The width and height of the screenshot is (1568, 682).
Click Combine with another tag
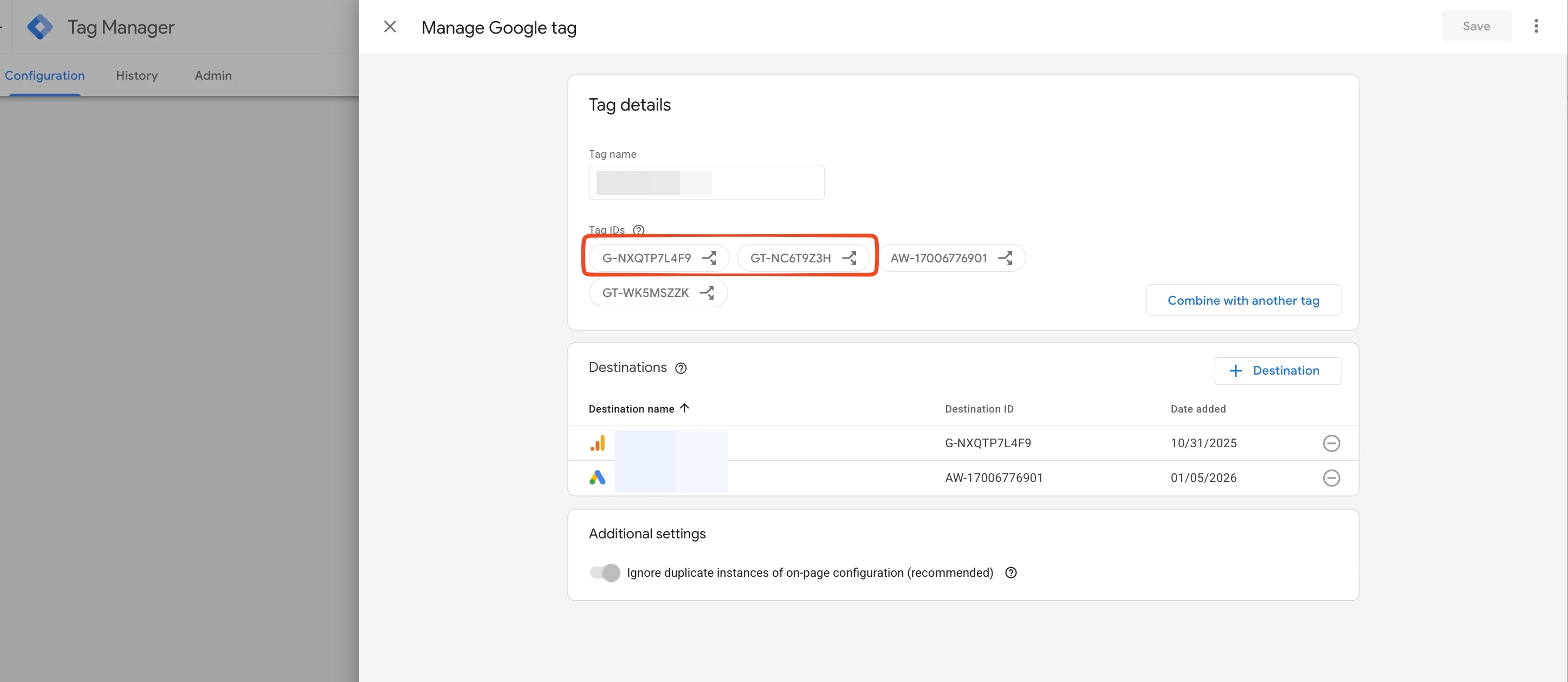click(1243, 300)
